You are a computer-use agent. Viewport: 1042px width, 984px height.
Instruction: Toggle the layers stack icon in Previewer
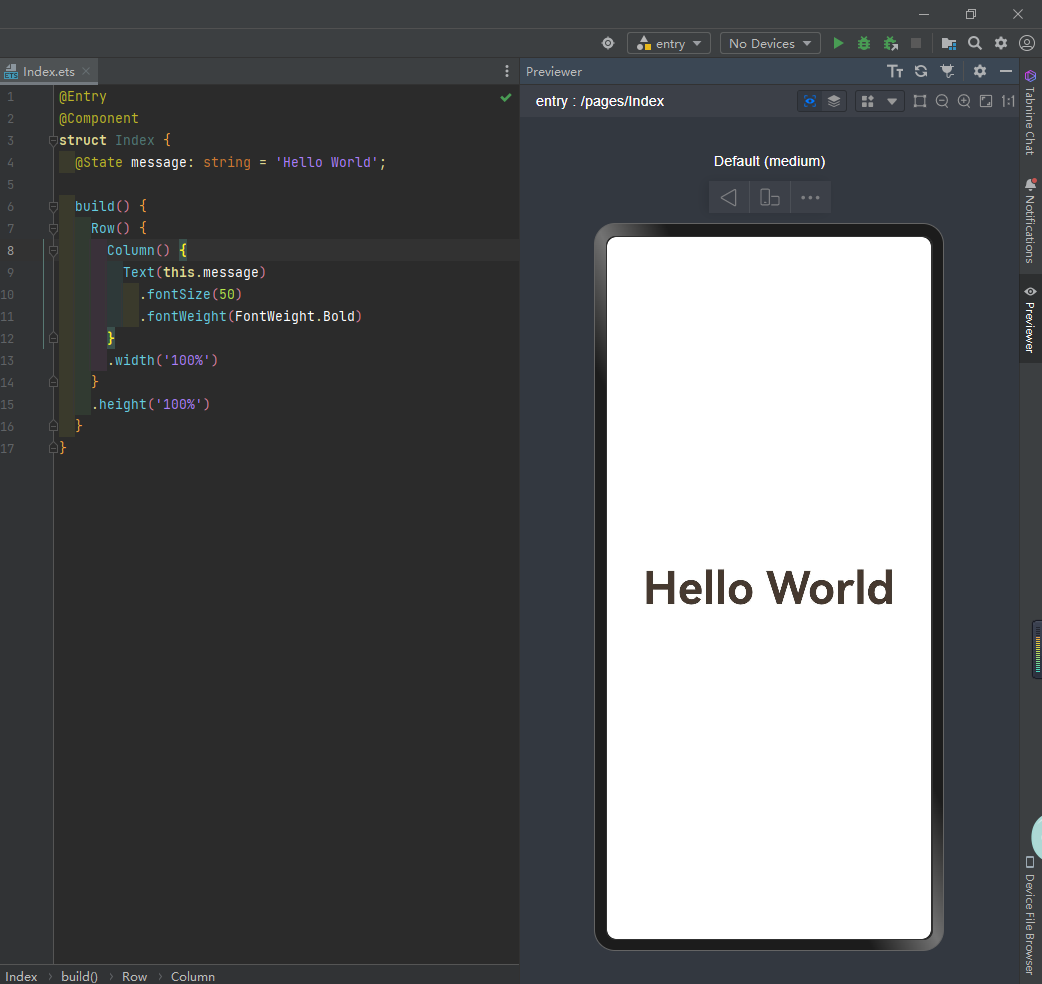834,101
